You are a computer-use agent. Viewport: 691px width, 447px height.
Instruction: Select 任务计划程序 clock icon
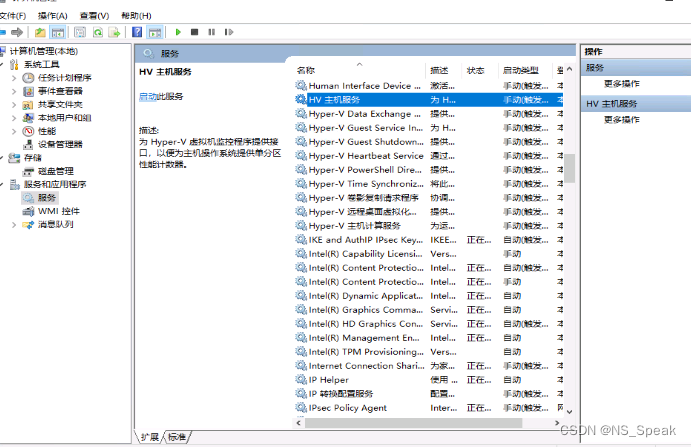click(28, 78)
